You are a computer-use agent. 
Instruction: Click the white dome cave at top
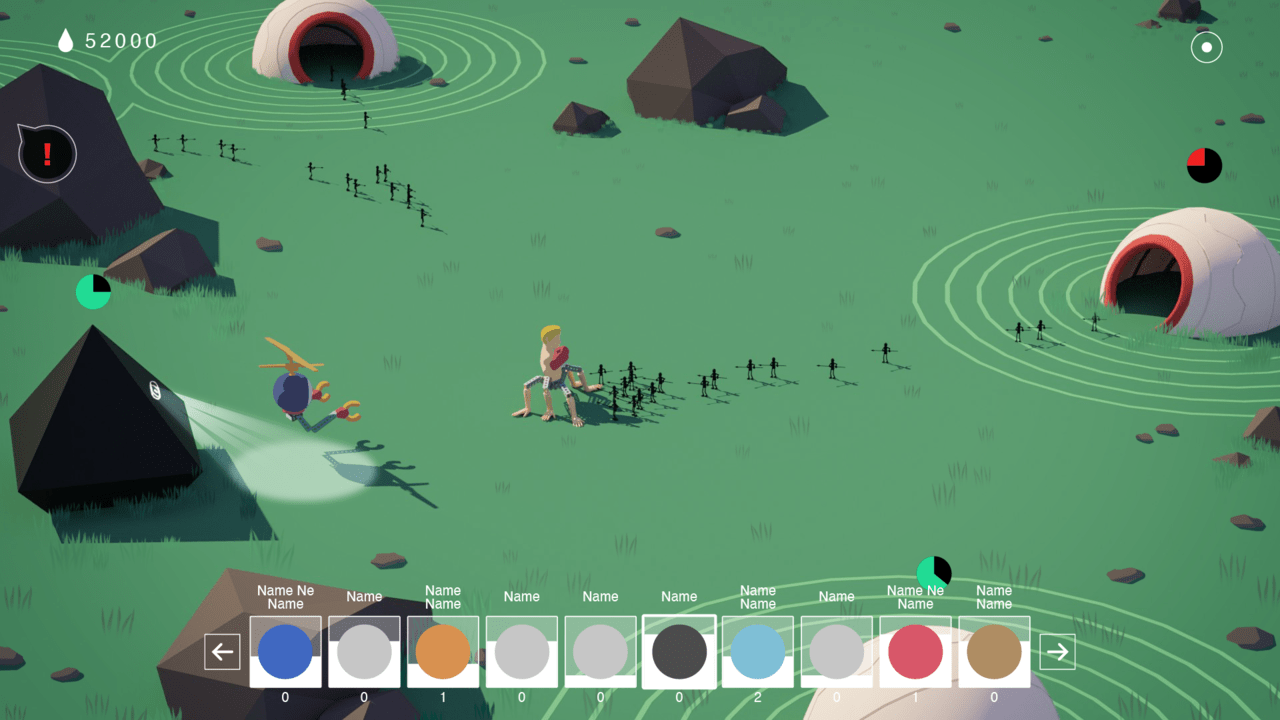pos(326,42)
